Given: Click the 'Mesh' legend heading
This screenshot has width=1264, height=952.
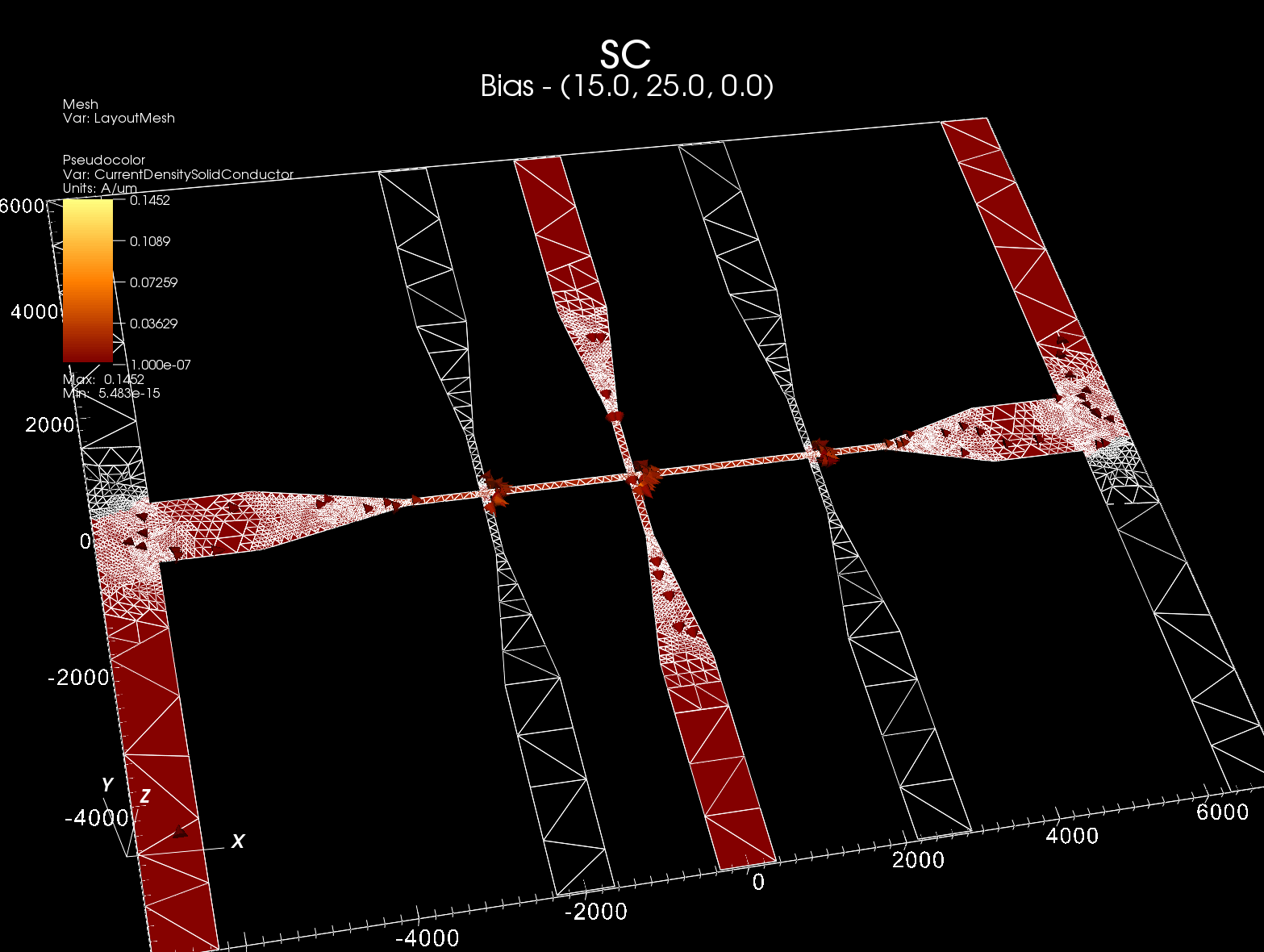Looking at the screenshot, I should [81, 104].
